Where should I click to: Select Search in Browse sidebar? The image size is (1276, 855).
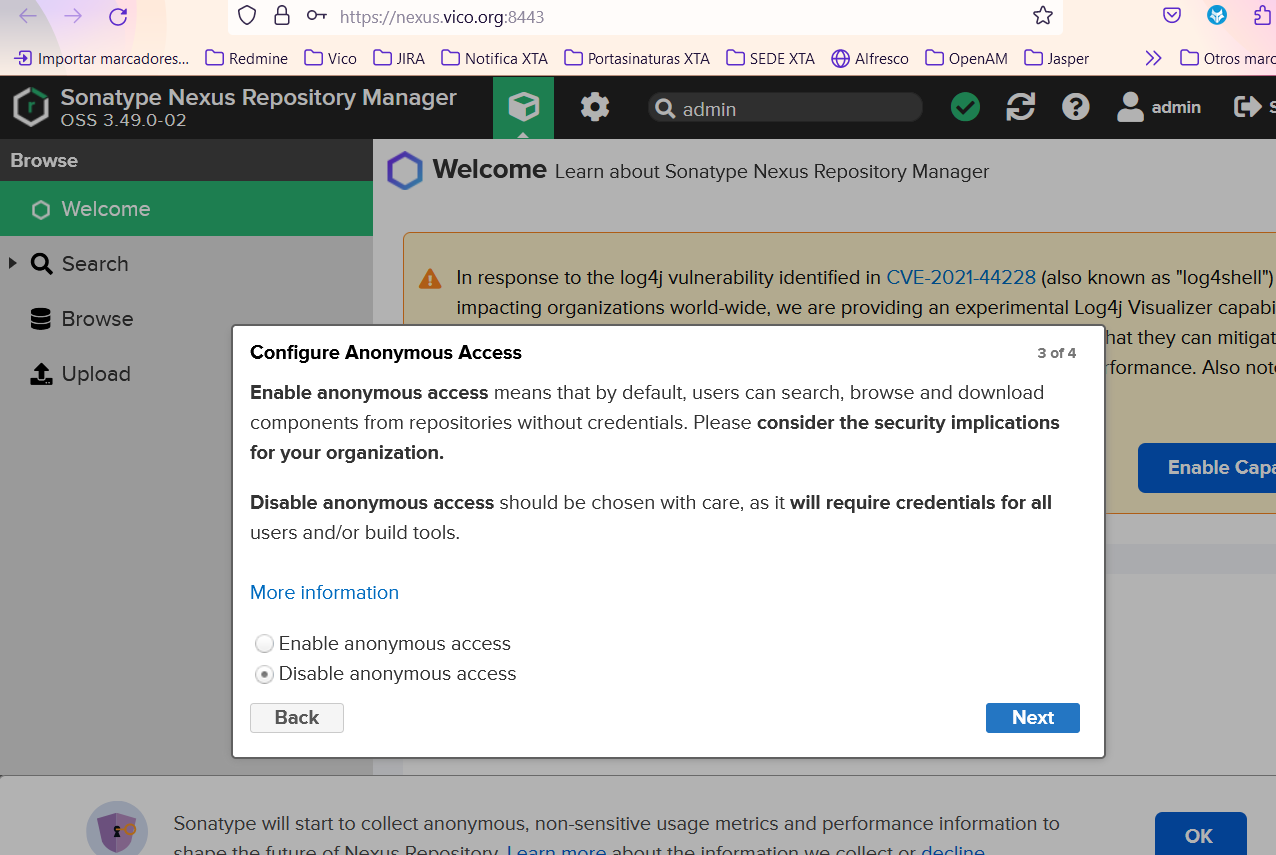(186, 264)
